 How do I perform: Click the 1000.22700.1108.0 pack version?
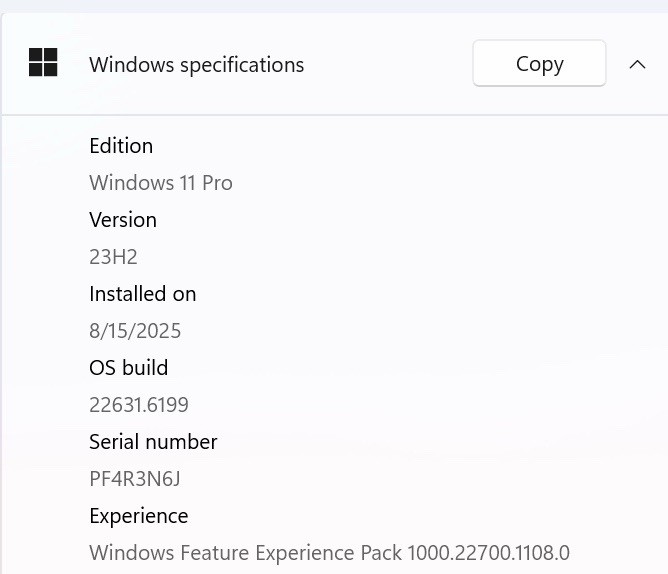(488, 553)
